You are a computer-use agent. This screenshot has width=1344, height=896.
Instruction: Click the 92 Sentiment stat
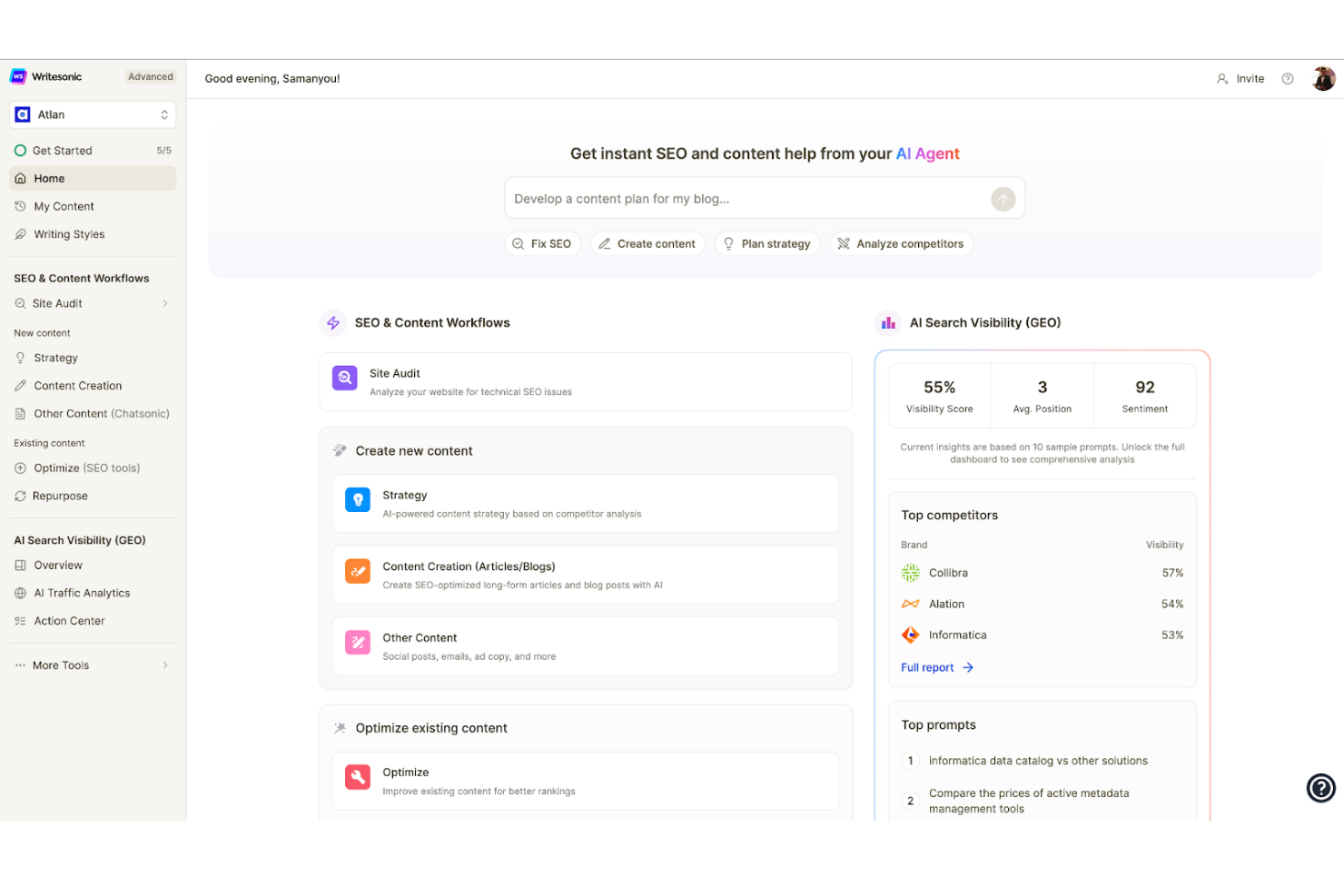(1145, 397)
